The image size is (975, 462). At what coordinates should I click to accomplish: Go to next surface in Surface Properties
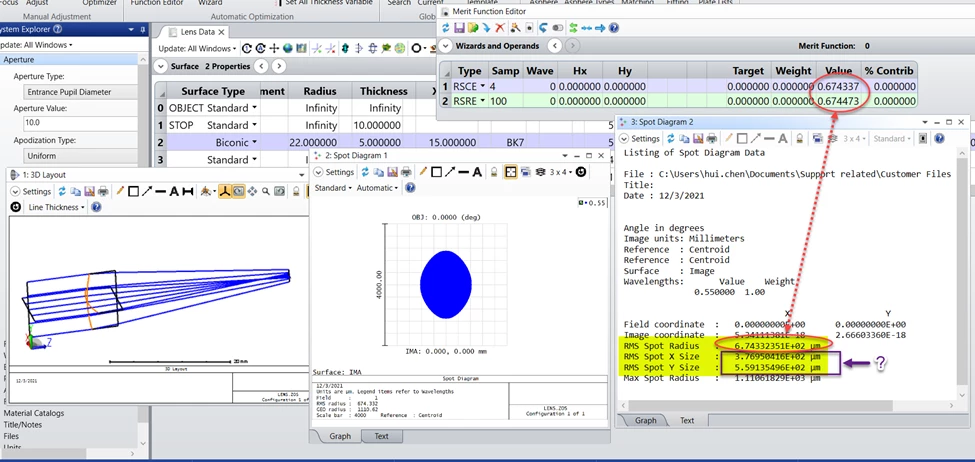(x=279, y=66)
